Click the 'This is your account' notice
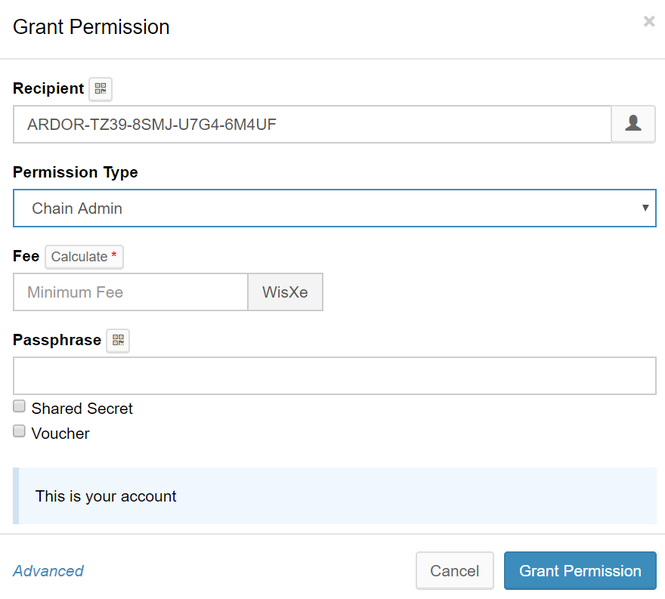The image size is (665, 599). (106, 496)
